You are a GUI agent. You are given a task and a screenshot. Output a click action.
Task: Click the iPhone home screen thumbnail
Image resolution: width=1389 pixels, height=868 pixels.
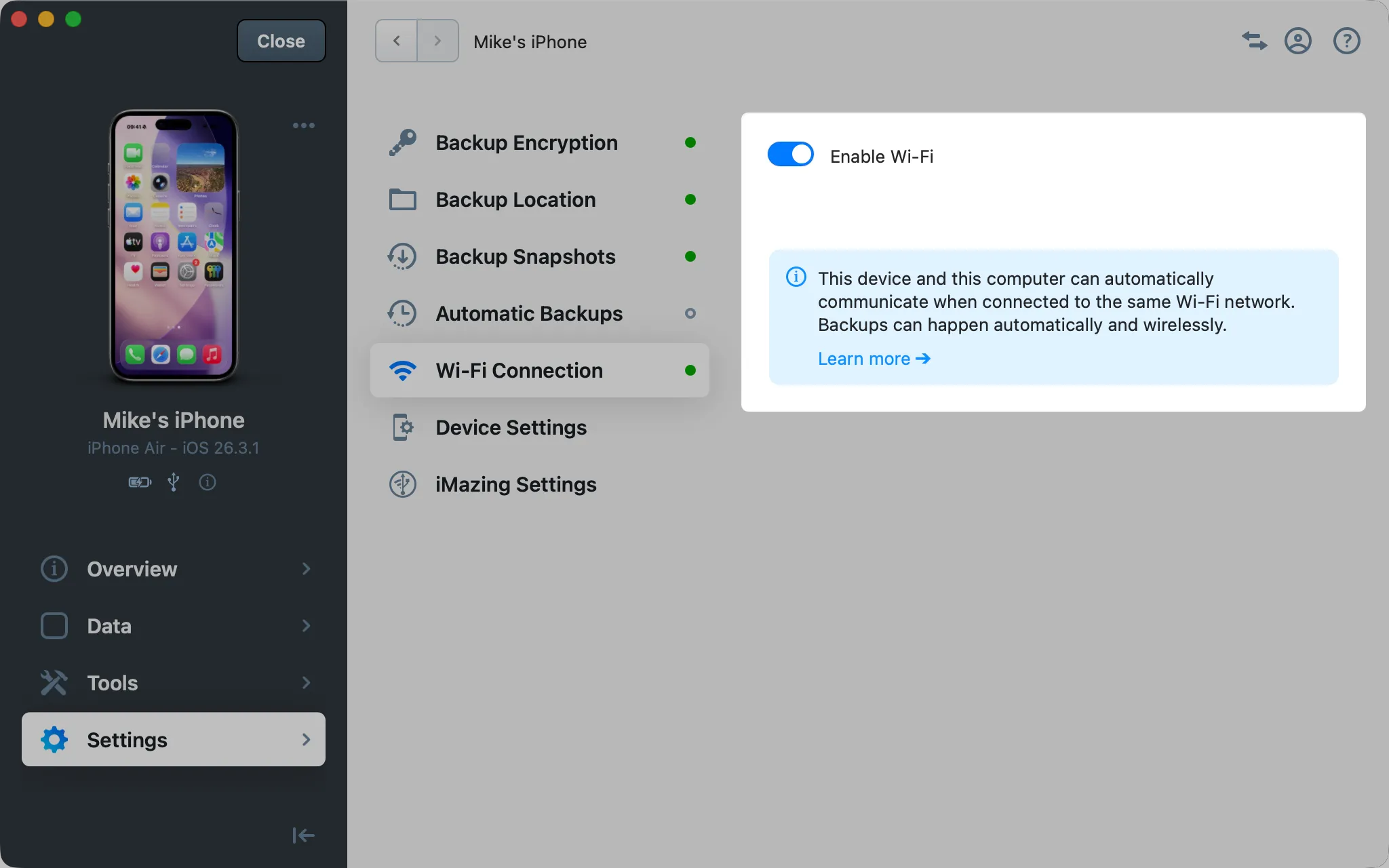tap(174, 248)
